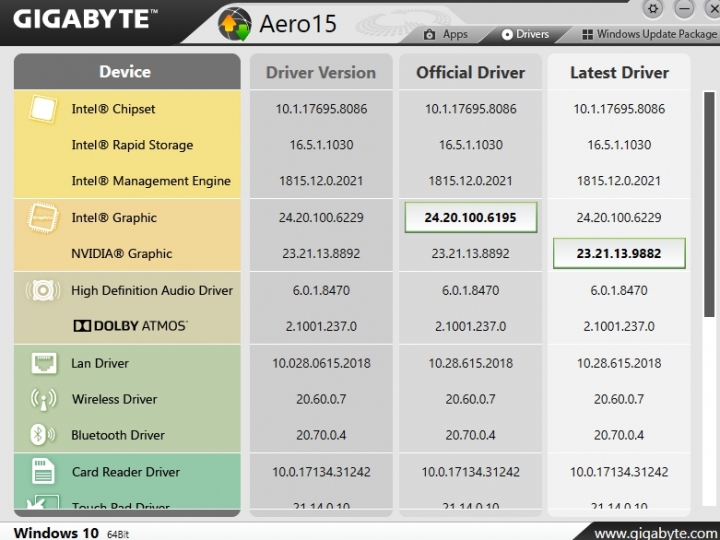Click the Lan Driver ethernet icon
720x540 pixels.
pos(44,363)
